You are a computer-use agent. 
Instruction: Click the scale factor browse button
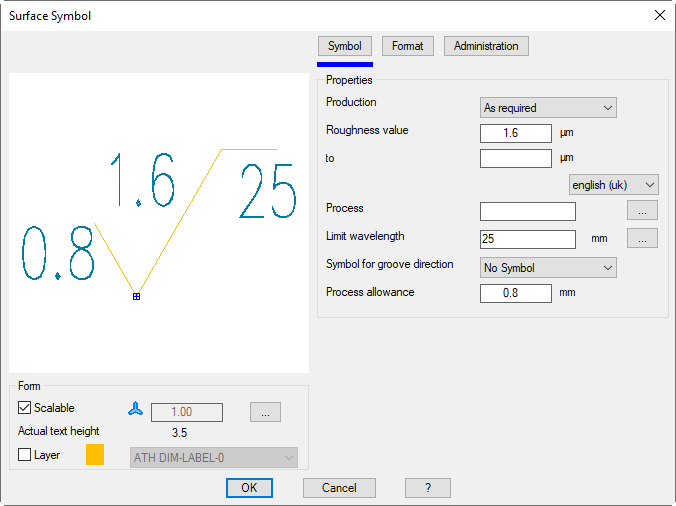(265, 412)
